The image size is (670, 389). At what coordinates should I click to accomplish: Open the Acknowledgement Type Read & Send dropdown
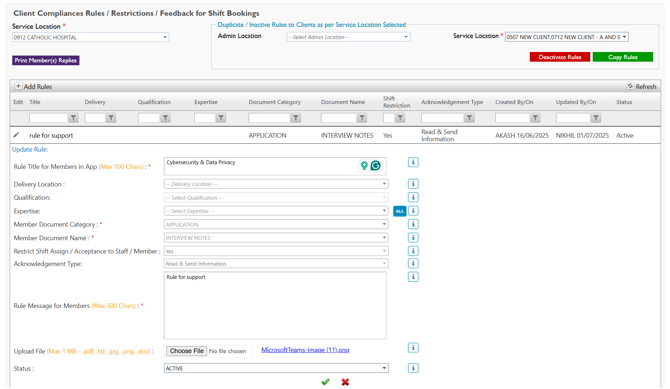pyautogui.click(x=276, y=264)
